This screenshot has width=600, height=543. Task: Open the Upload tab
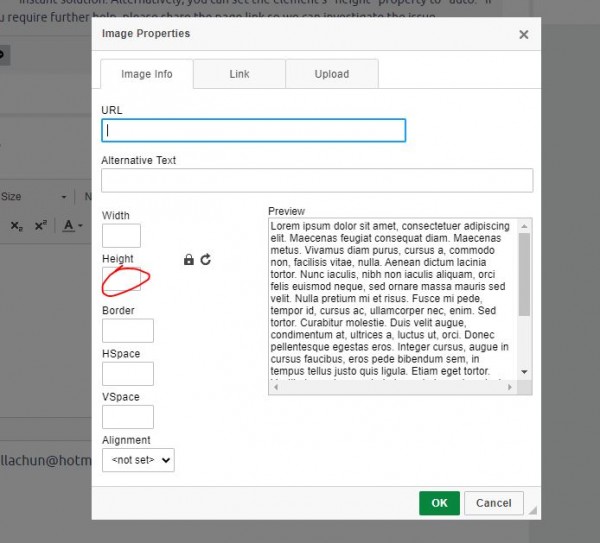tap(331, 74)
